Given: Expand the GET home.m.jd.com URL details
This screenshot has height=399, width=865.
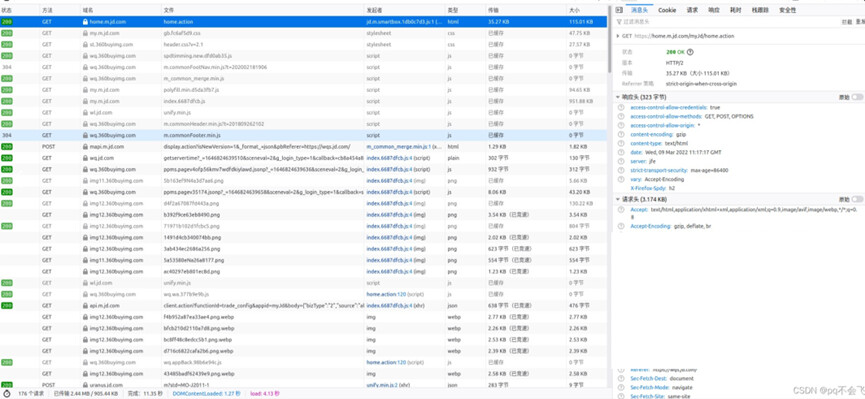Looking at the screenshot, I should [618, 36].
